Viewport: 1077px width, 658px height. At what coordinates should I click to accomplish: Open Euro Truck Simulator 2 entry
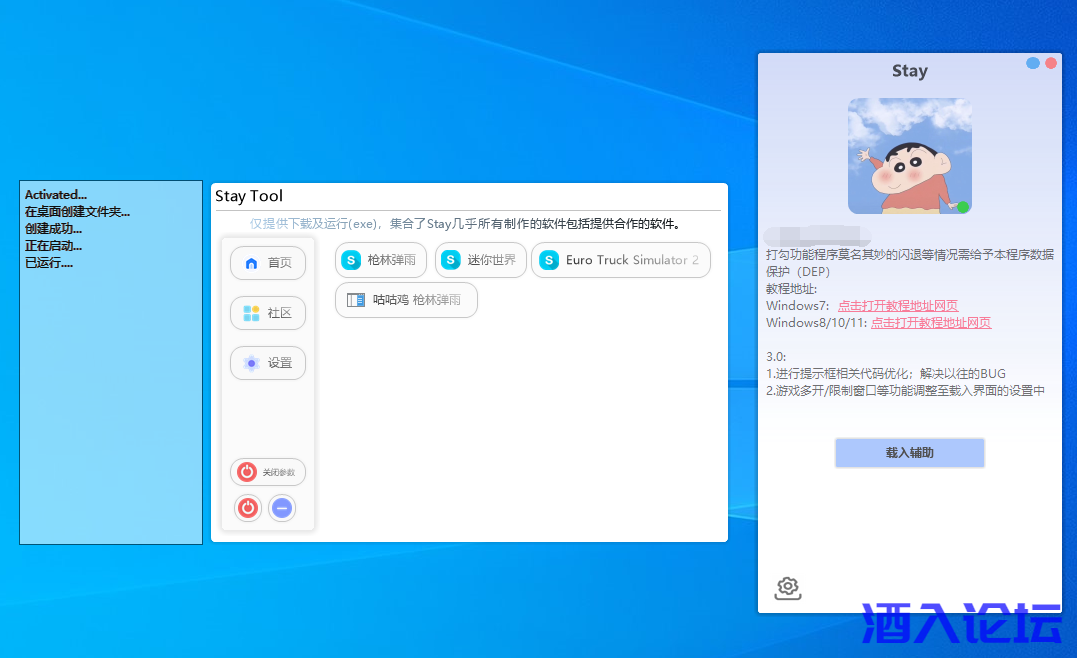pos(621,260)
